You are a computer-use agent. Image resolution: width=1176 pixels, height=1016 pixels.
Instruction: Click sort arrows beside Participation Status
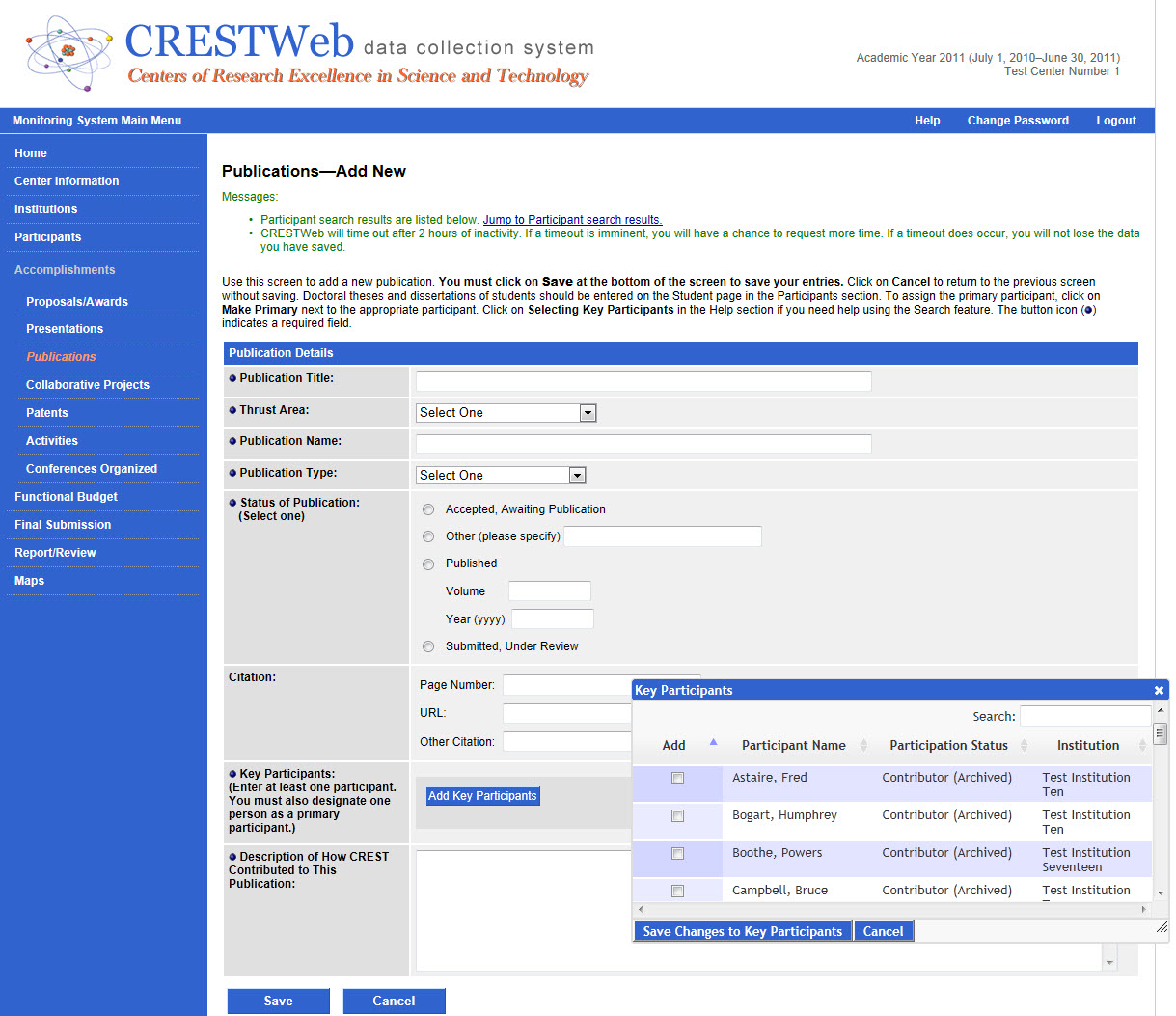point(1024,745)
